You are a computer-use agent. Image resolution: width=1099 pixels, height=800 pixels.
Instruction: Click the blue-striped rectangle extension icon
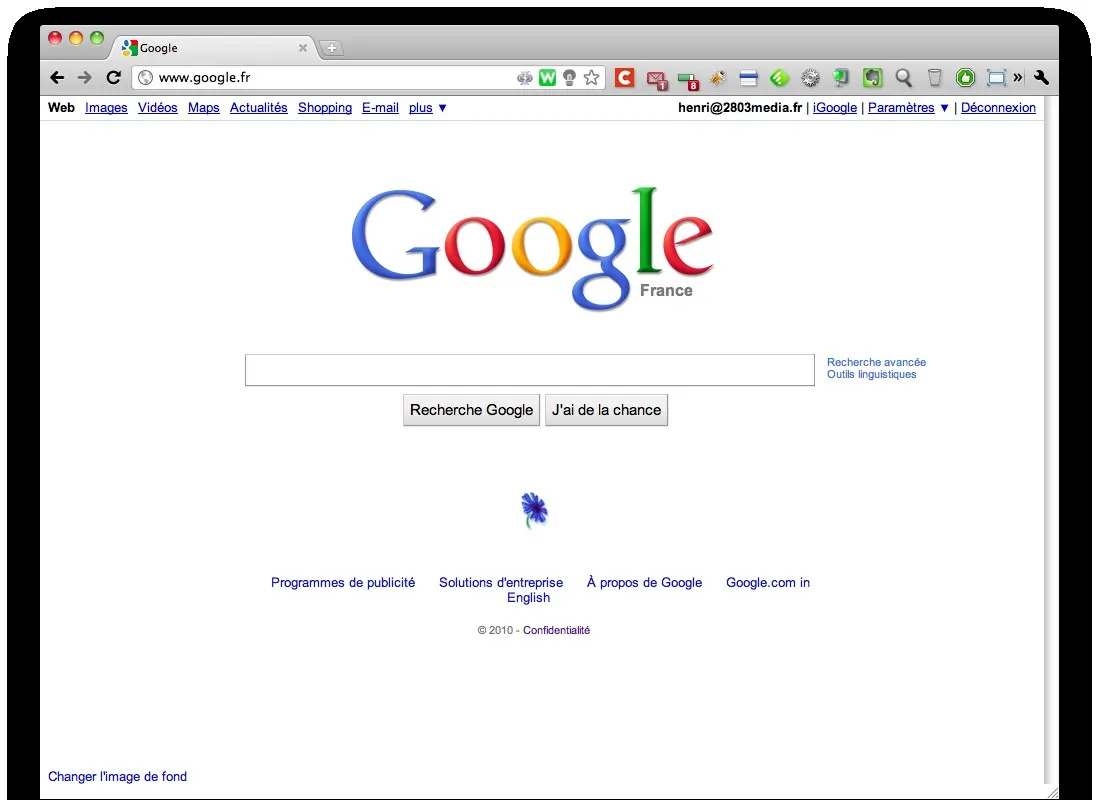tap(749, 79)
